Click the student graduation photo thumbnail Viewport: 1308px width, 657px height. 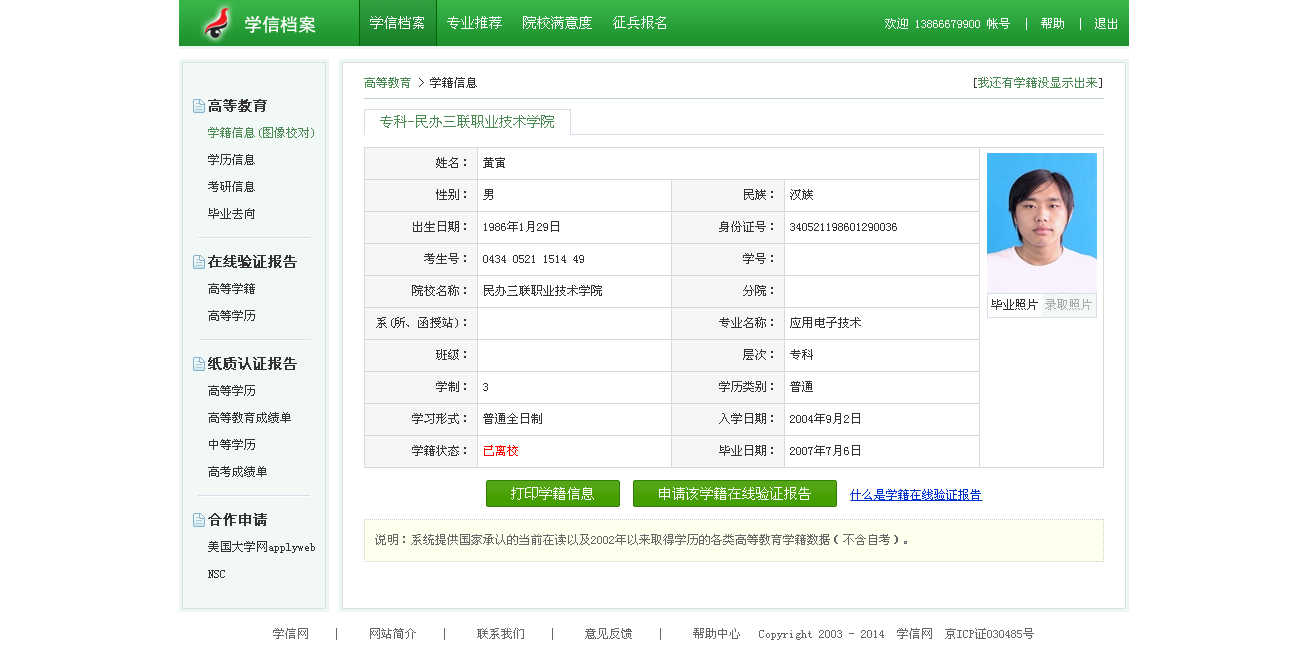1041,222
